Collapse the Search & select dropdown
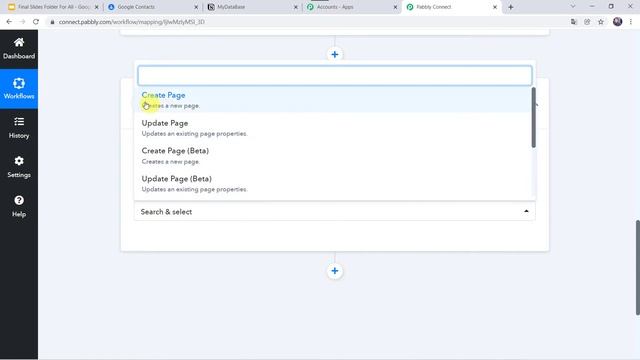The width and height of the screenshot is (640, 360). tap(335, 211)
